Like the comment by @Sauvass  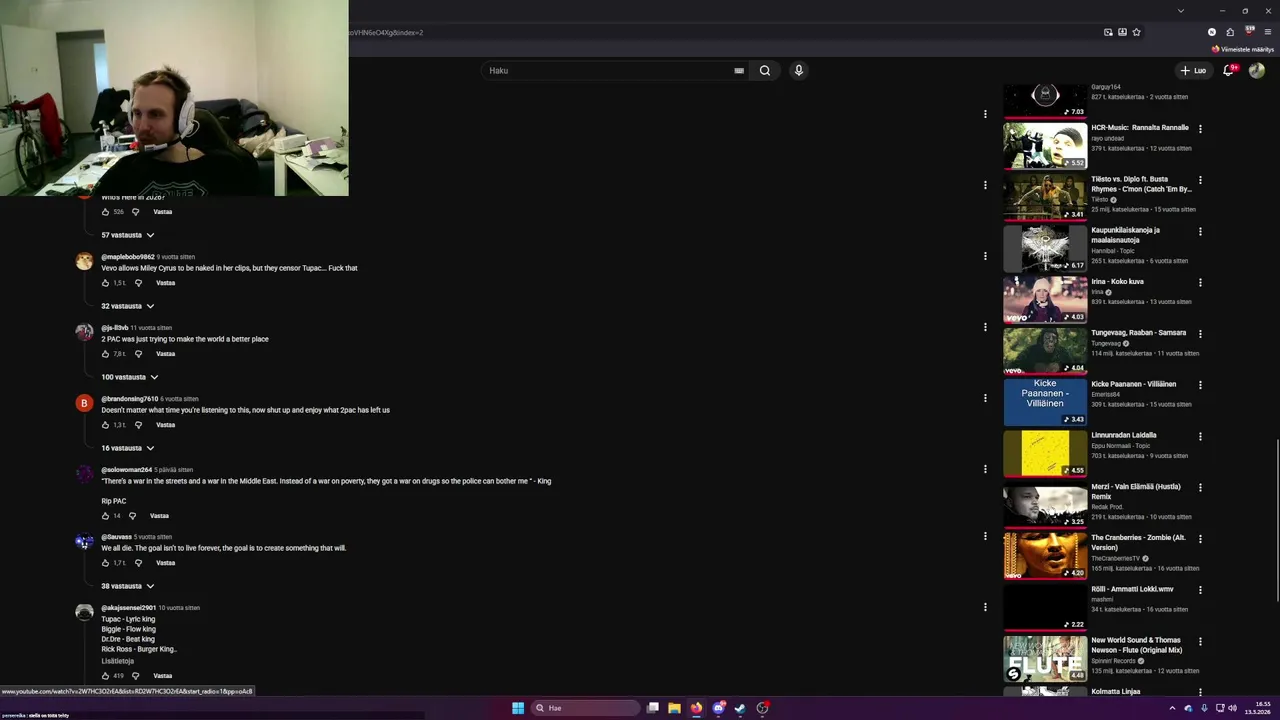point(105,563)
